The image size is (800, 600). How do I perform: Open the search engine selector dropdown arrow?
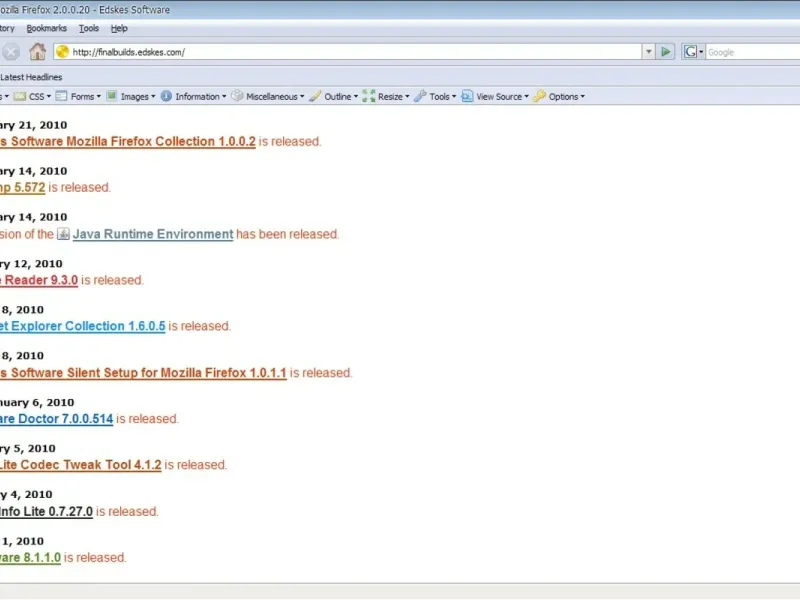[x=701, y=52]
